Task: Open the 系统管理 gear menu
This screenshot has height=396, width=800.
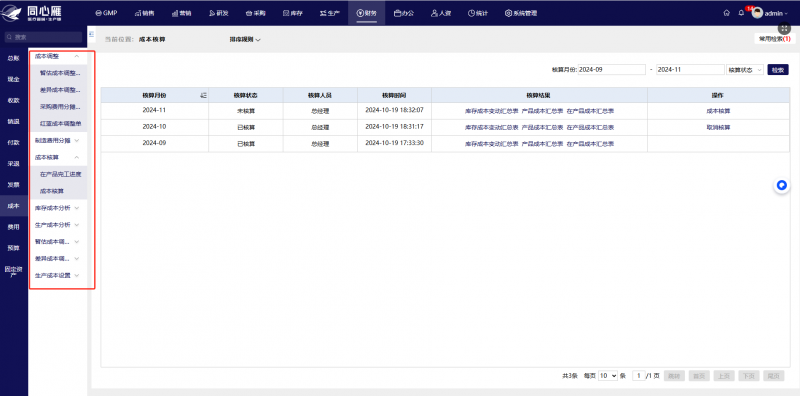Action: (521, 13)
